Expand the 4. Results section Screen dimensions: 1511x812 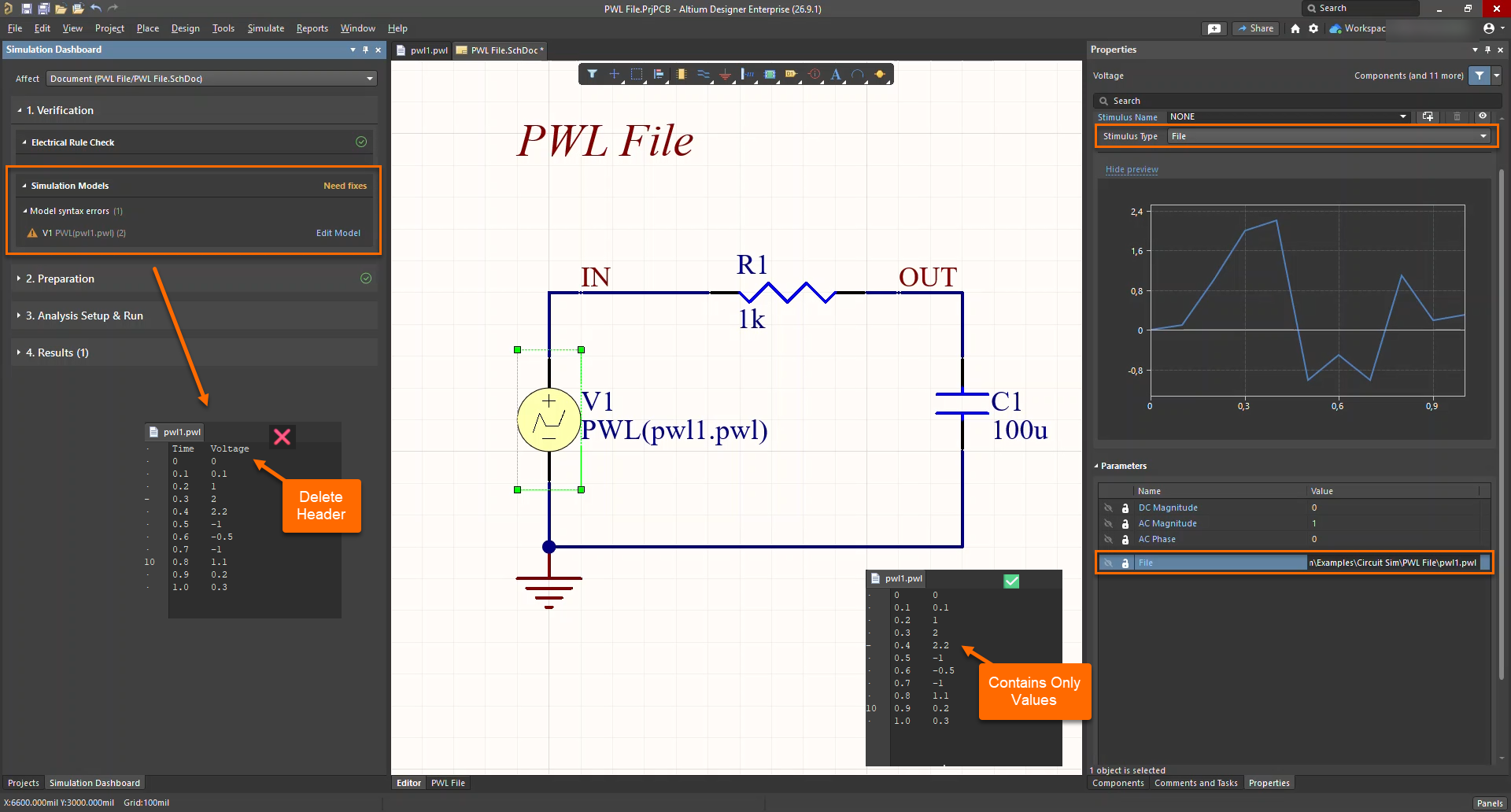(x=19, y=352)
